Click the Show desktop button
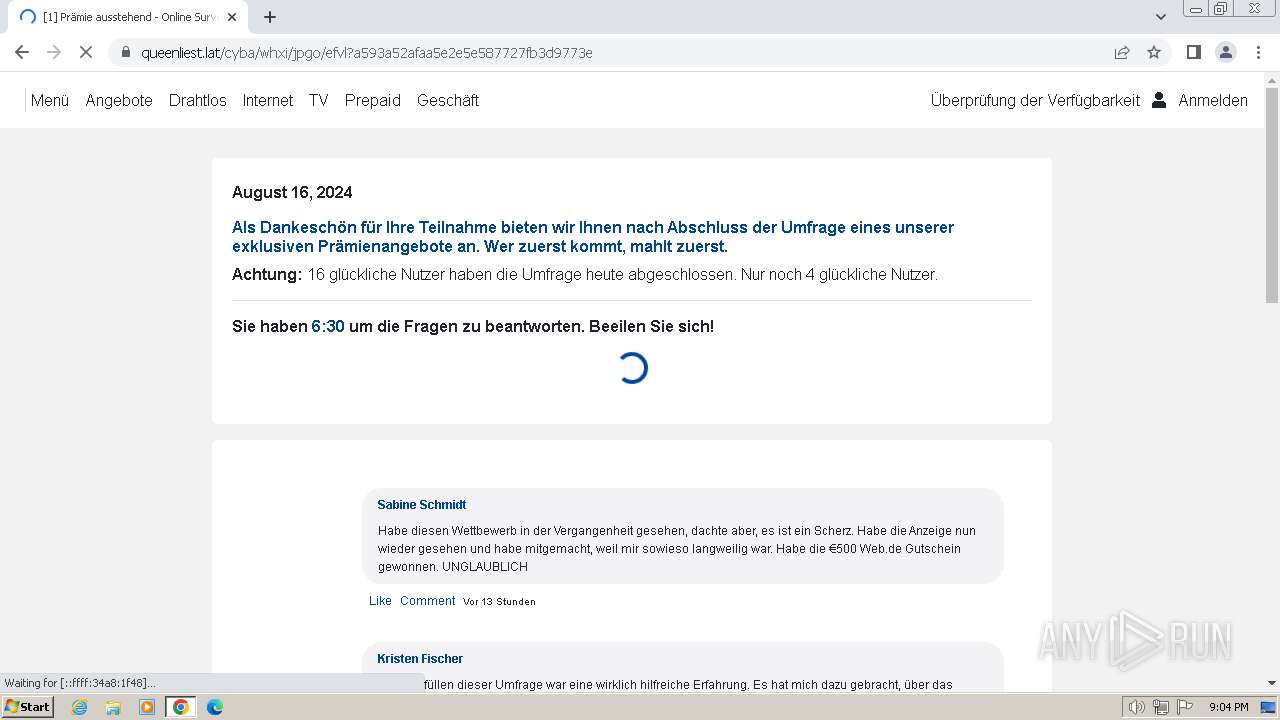 (1268, 707)
